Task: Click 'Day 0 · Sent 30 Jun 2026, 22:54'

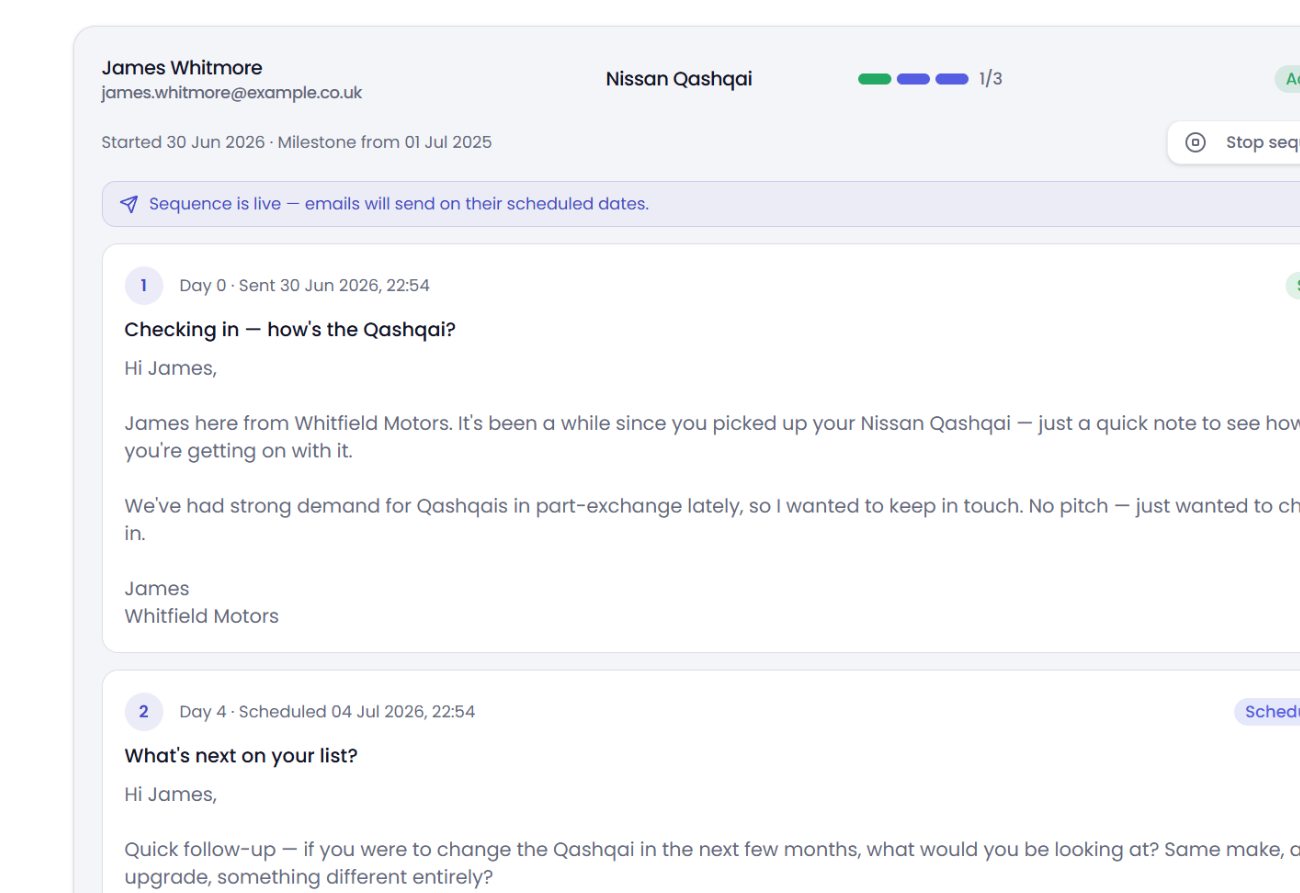Action: click(x=305, y=285)
